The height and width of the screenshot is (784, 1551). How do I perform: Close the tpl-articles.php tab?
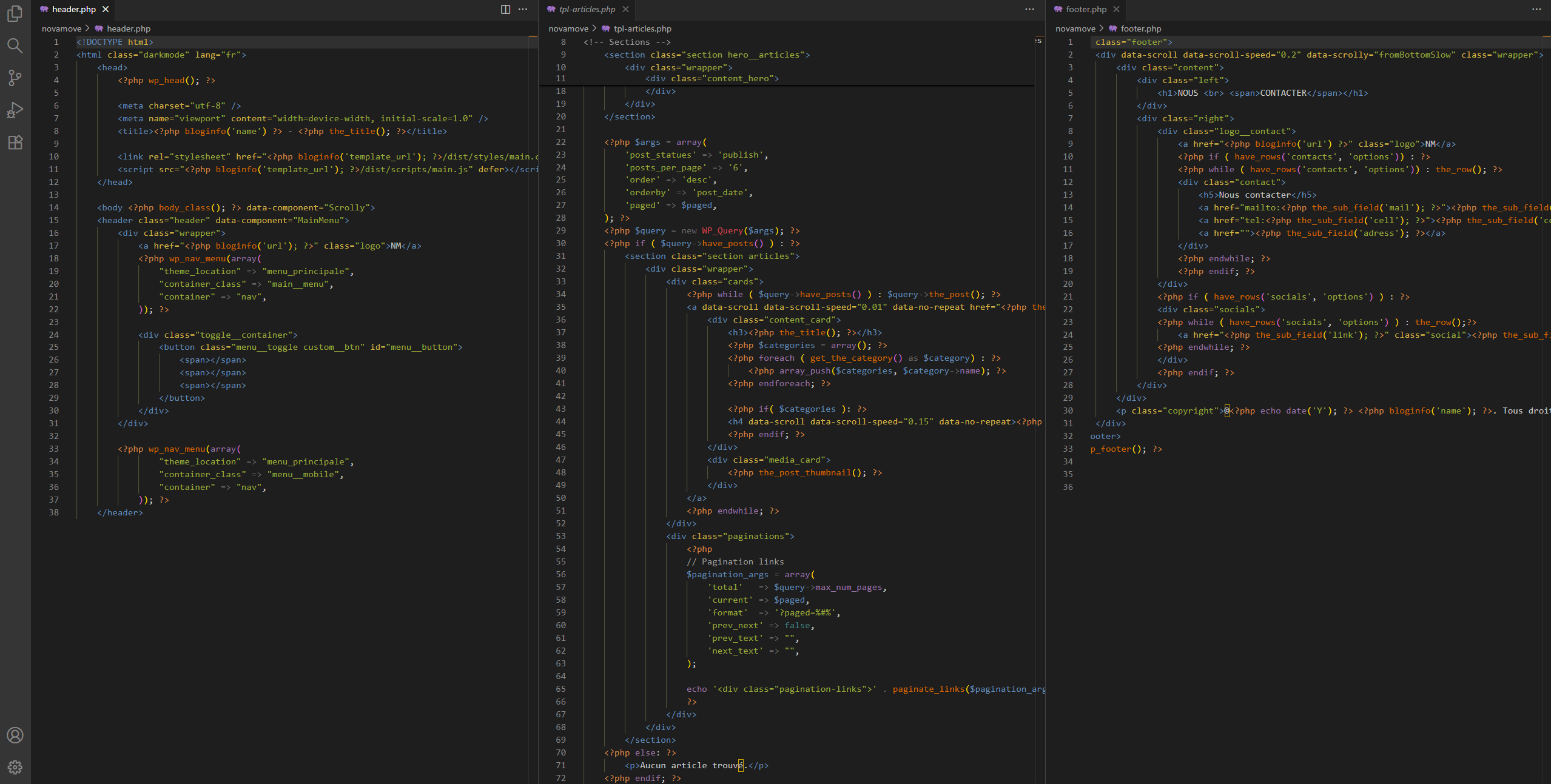tap(625, 9)
